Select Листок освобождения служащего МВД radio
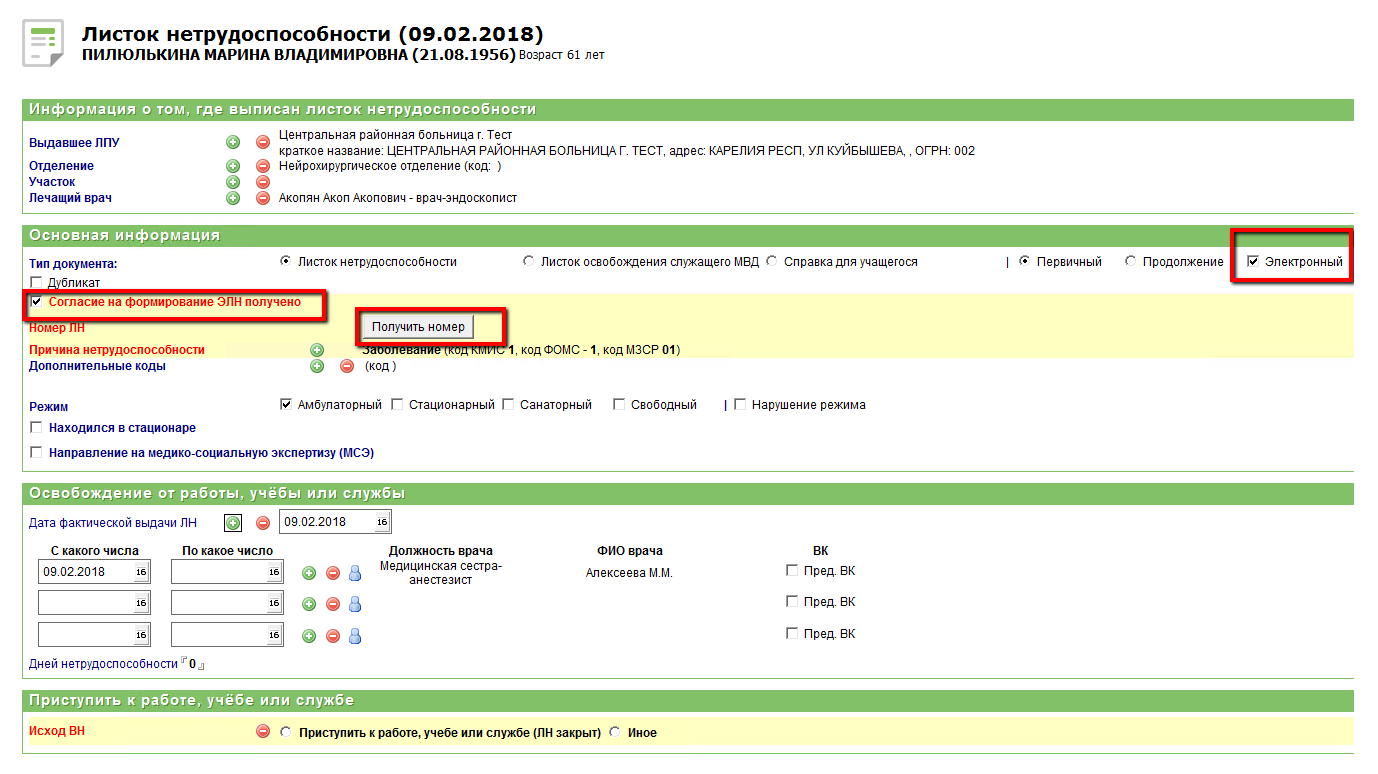 coord(529,262)
